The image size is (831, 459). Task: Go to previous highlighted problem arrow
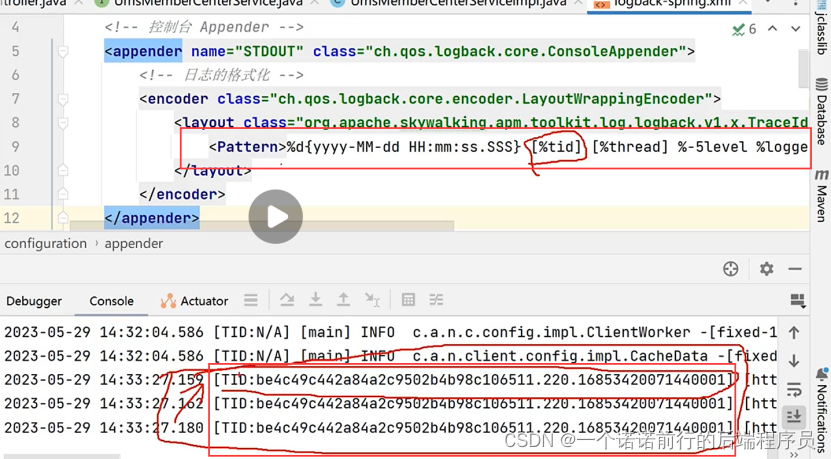click(x=773, y=29)
